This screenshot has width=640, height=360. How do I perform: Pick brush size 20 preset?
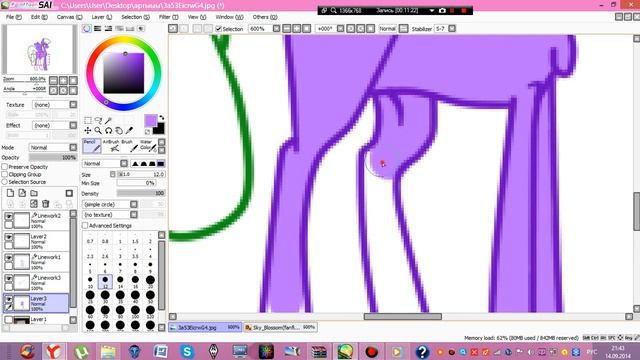[x=150, y=282]
